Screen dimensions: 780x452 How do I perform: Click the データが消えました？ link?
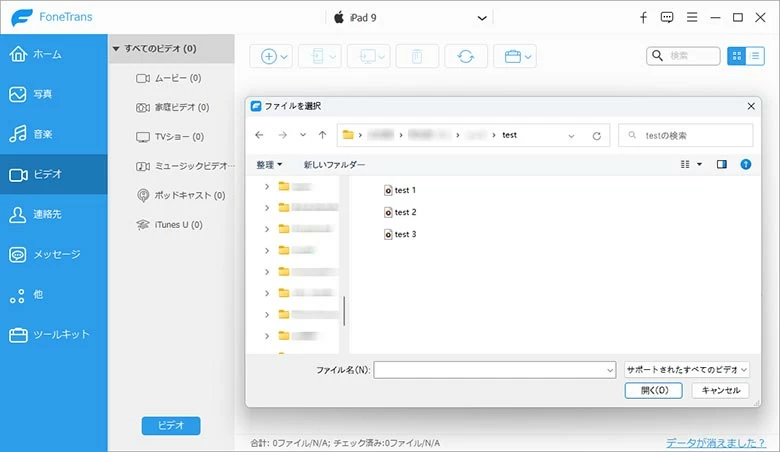pos(718,443)
